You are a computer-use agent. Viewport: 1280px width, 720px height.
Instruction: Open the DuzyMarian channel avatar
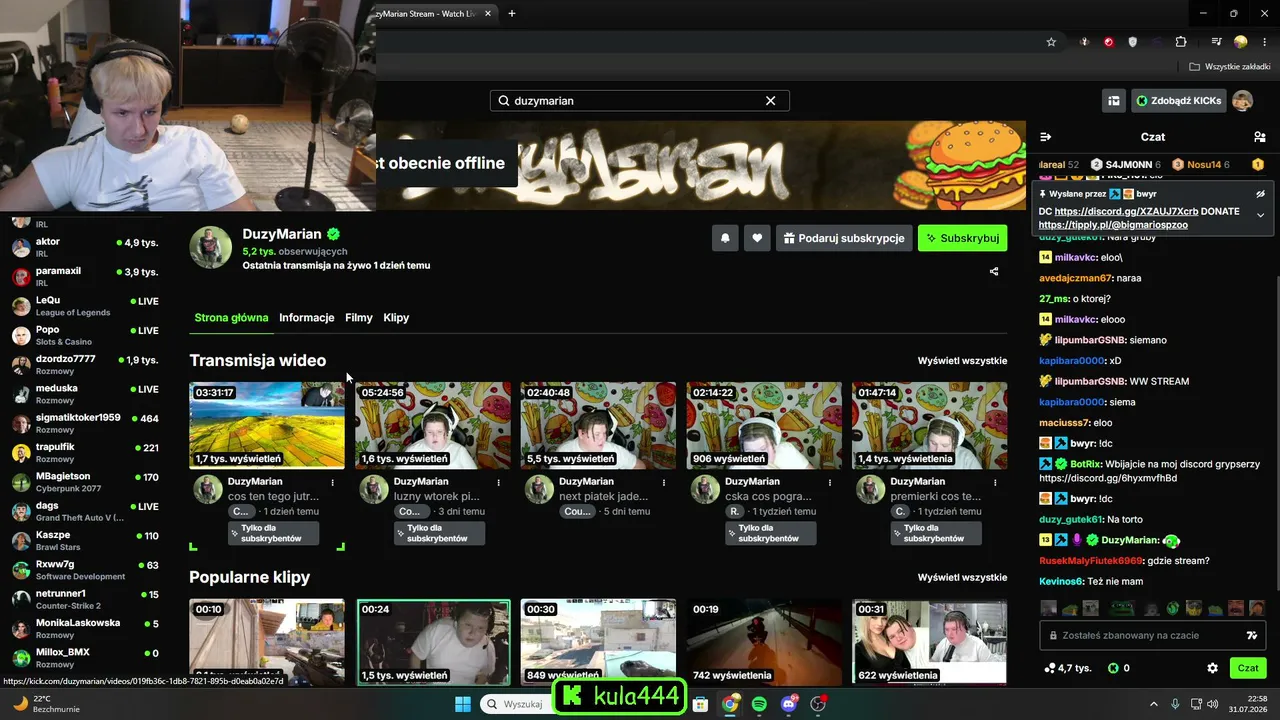click(x=211, y=247)
